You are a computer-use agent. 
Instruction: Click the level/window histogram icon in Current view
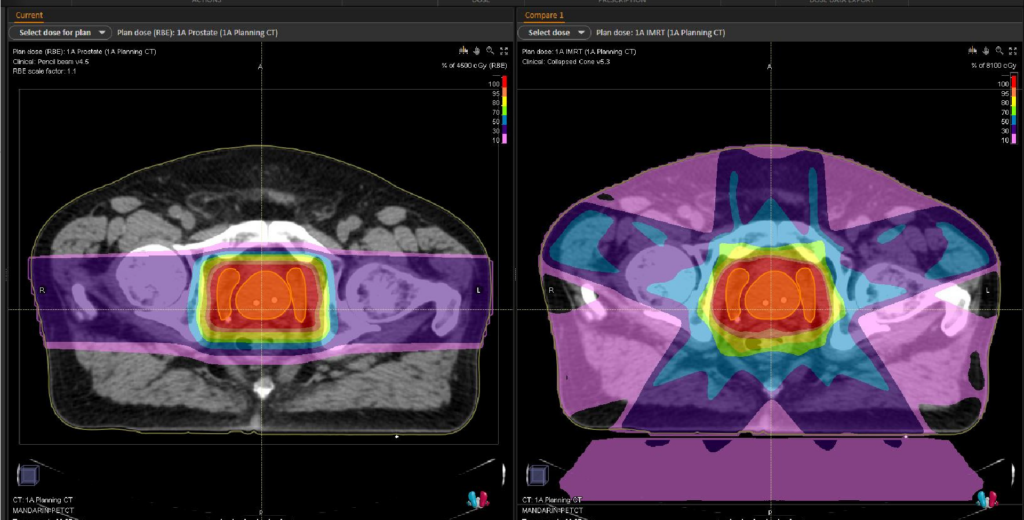pos(464,50)
